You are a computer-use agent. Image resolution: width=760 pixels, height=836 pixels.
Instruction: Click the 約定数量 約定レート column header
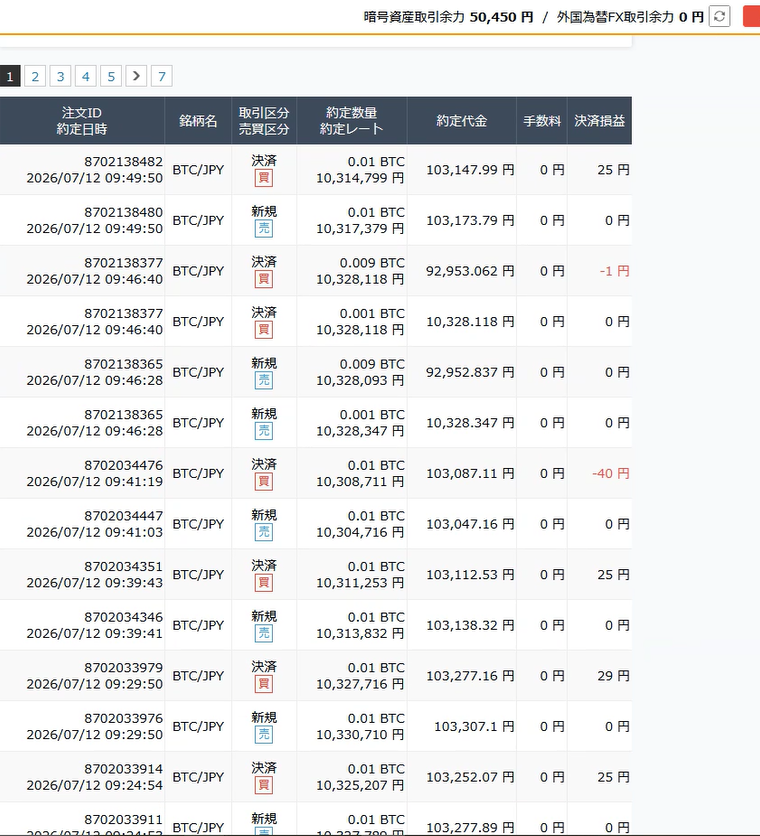351,121
